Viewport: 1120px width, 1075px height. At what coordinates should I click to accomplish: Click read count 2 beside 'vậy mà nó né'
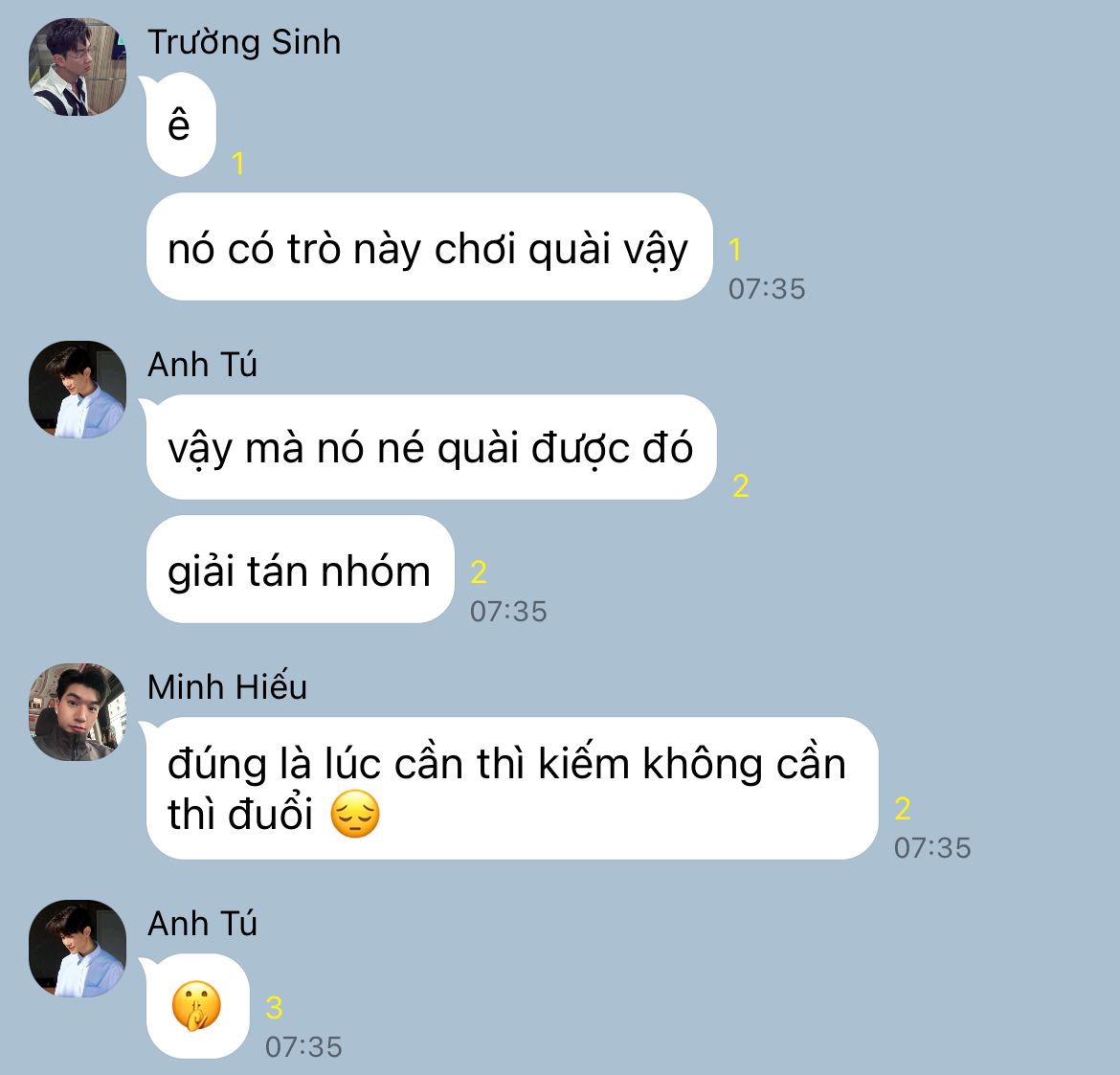(741, 485)
